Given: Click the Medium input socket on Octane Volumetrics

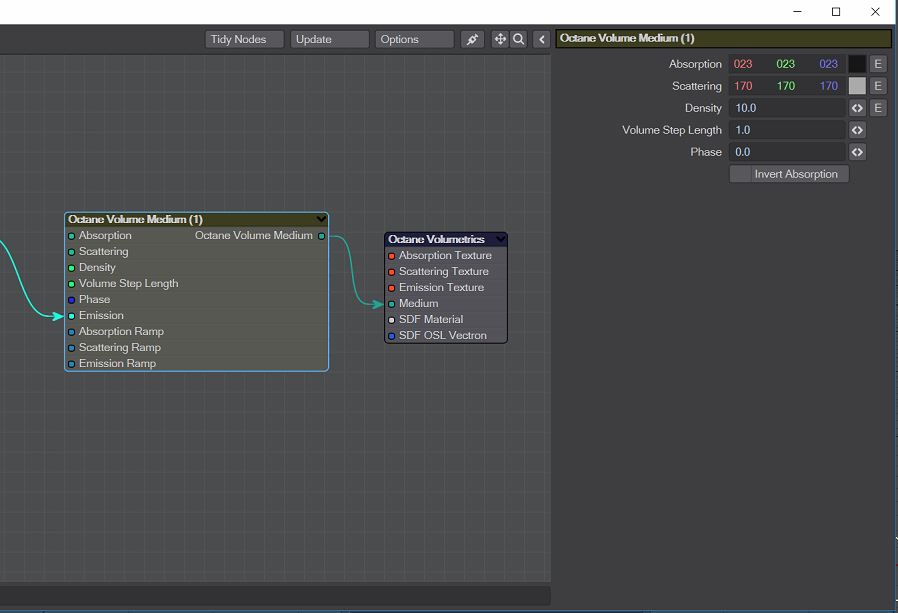Looking at the screenshot, I should click(x=392, y=304).
